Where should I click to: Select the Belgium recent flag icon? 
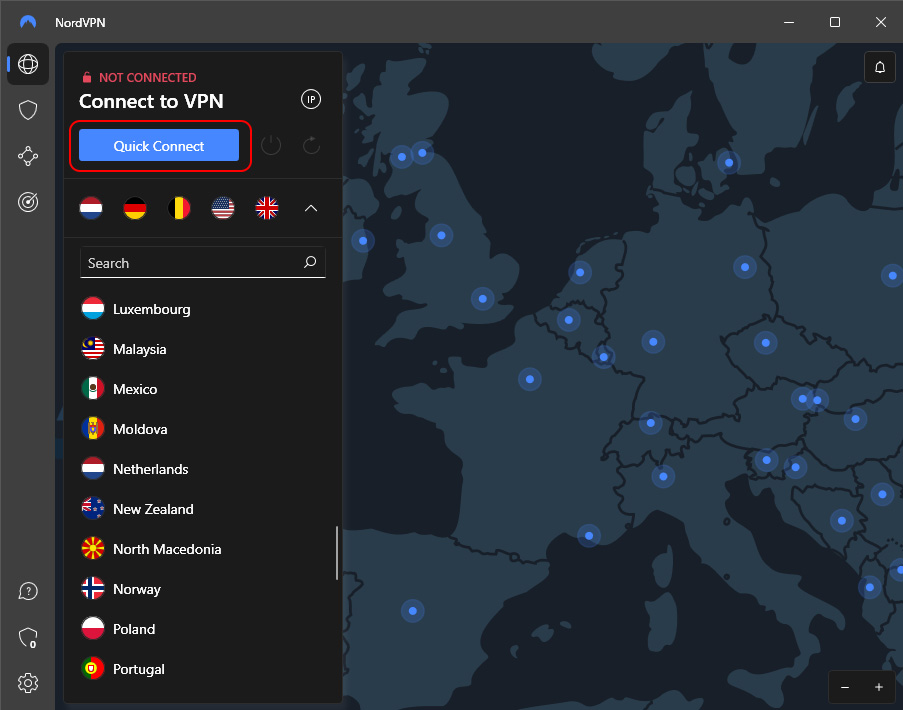coord(179,208)
